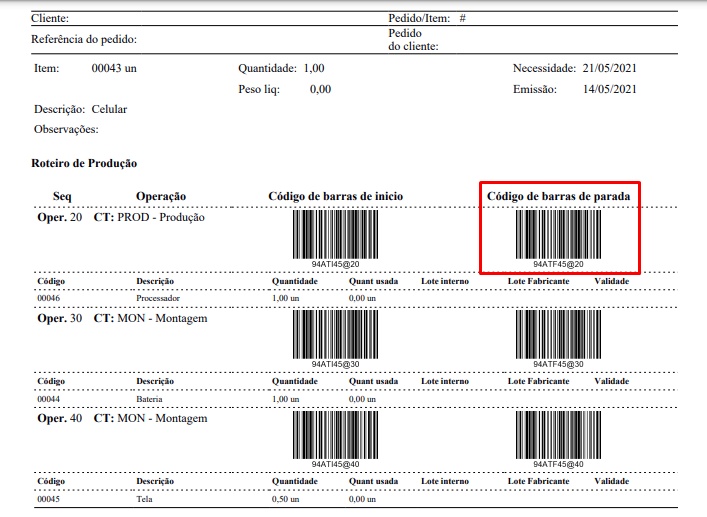Image resolution: width=707 pixels, height=517 pixels.
Task: Click the 'Oper. 30' row's 'CT: MON - Montagem' text
Action: [151, 318]
